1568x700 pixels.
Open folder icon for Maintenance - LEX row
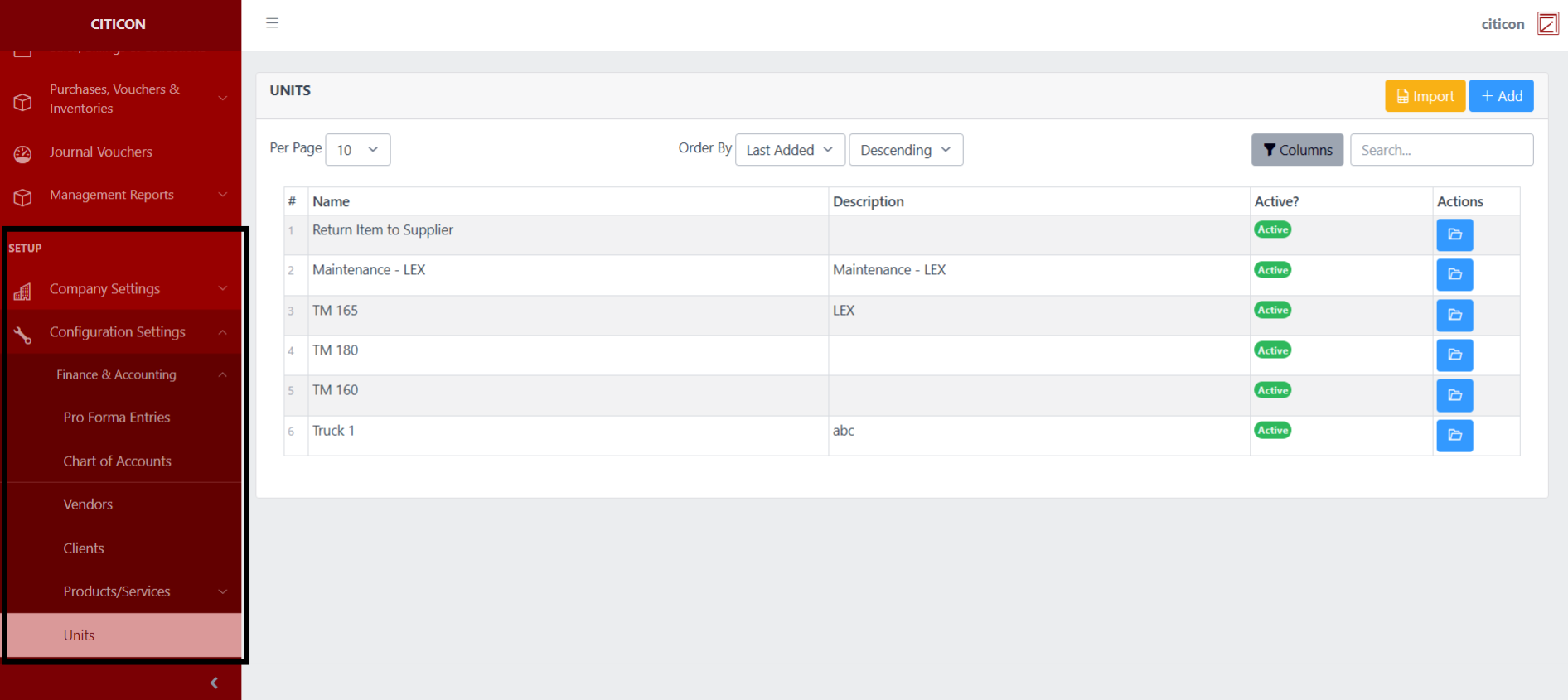1454,275
